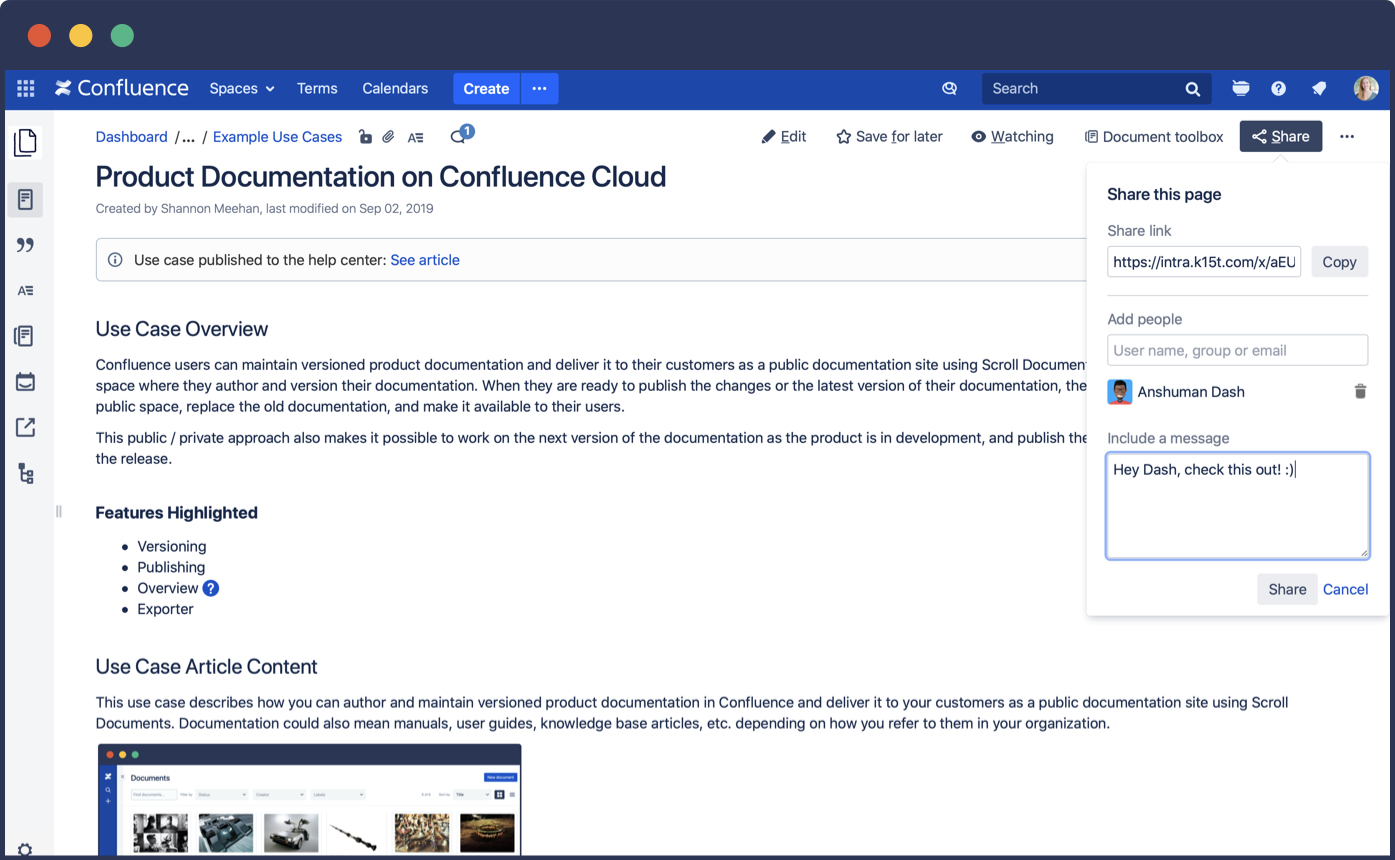This screenshot has height=860, width=1395.
Task: Navigate to the Terms menu item
Action: pos(317,88)
